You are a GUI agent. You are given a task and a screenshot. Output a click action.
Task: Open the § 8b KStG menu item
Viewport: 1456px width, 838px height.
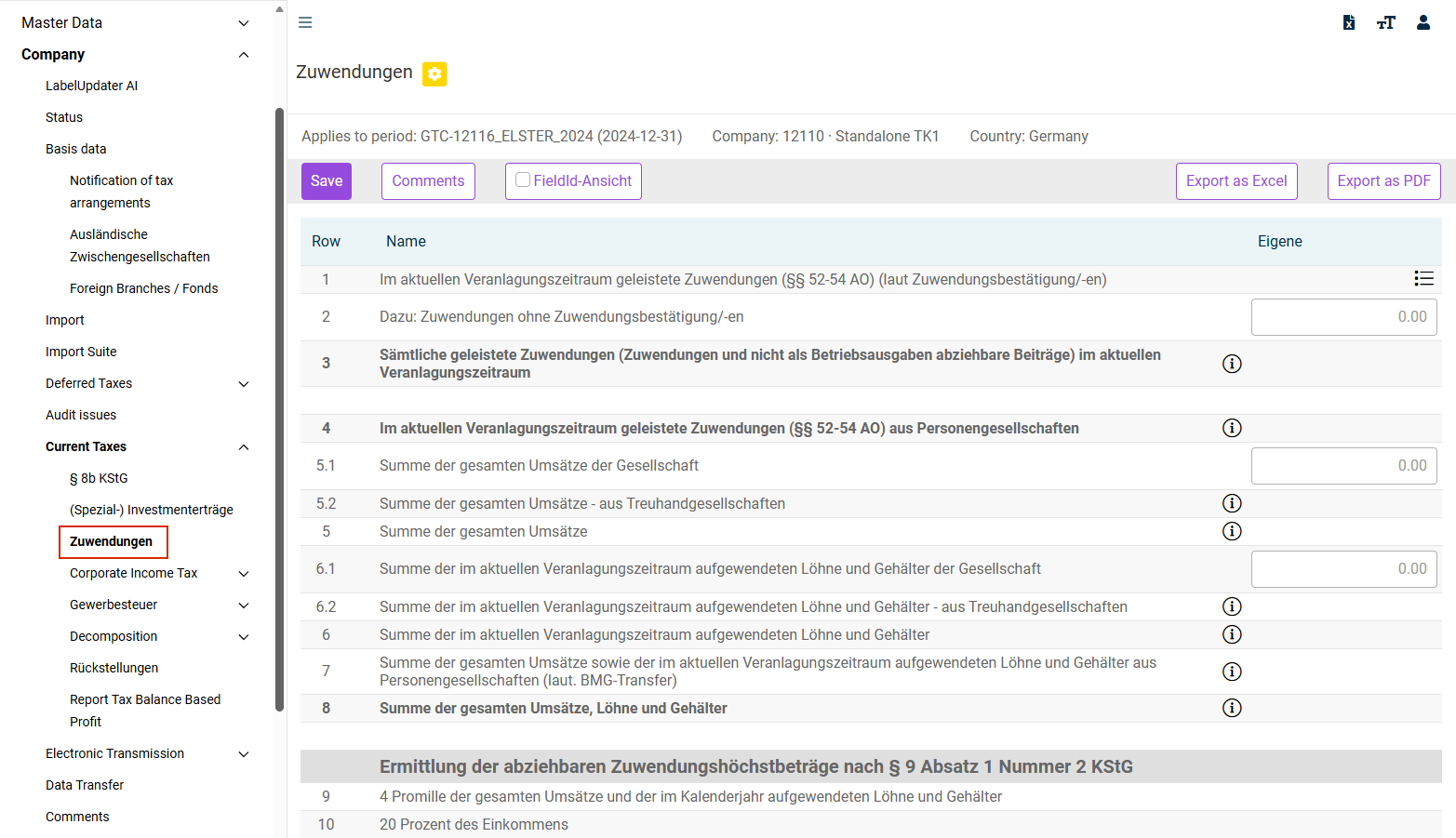pyautogui.click(x=99, y=478)
